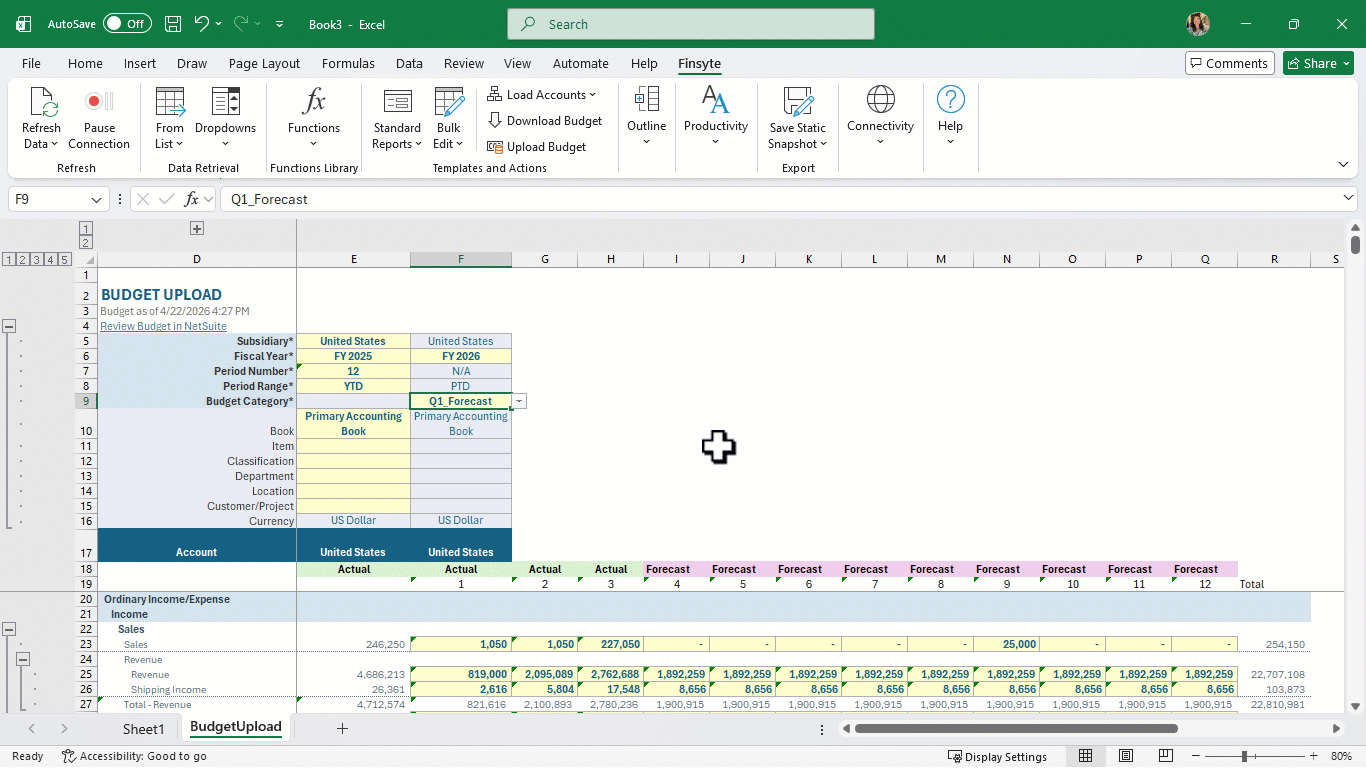The height and width of the screenshot is (768, 1366).
Task: Click the Save icon in the title bar
Action: point(173,24)
